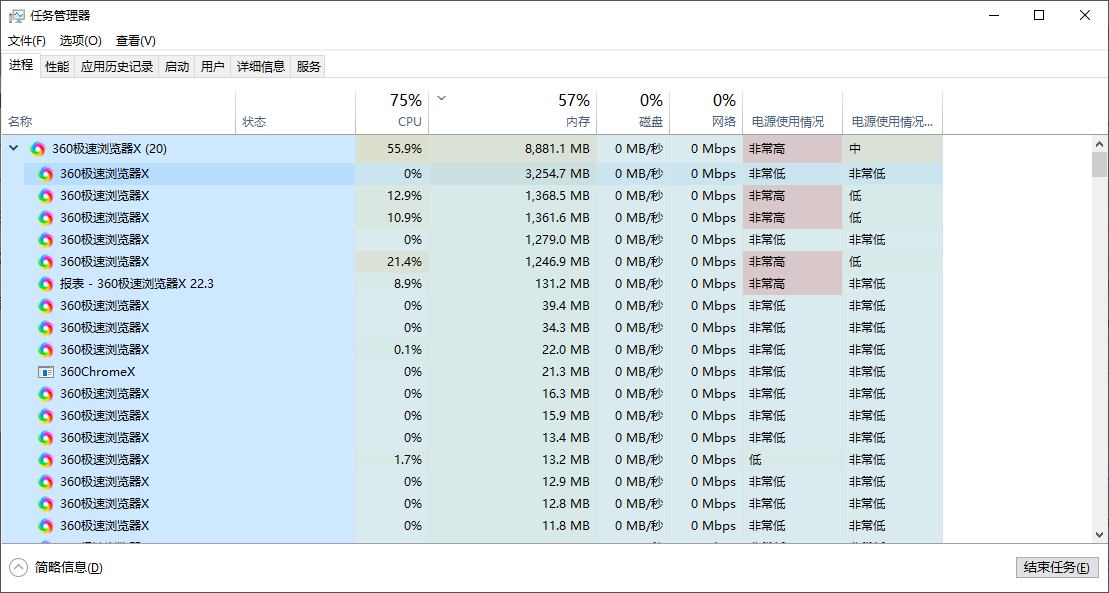1109x593 pixels.
Task: Click browser icon of the 21.4% CPU process
Action: (x=45, y=262)
